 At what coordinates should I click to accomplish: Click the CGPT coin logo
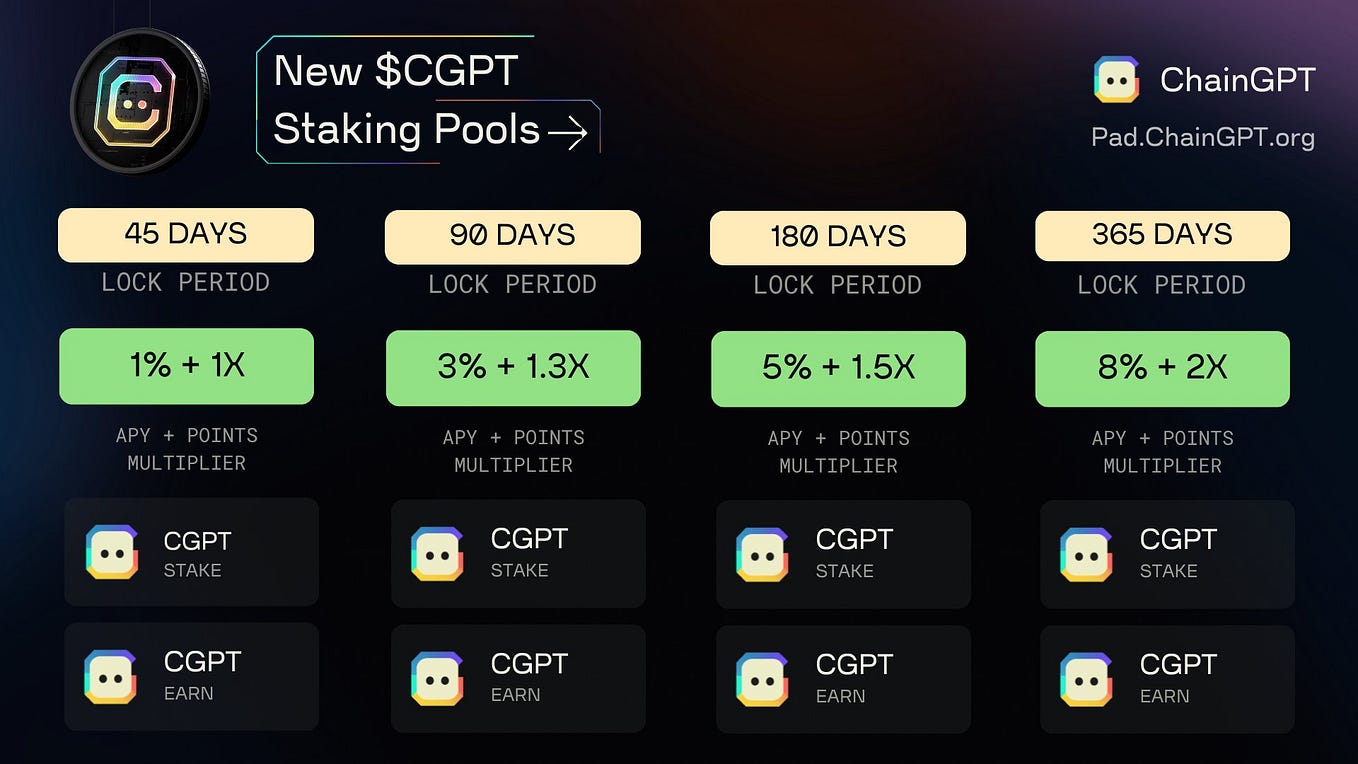click(140, 101)
